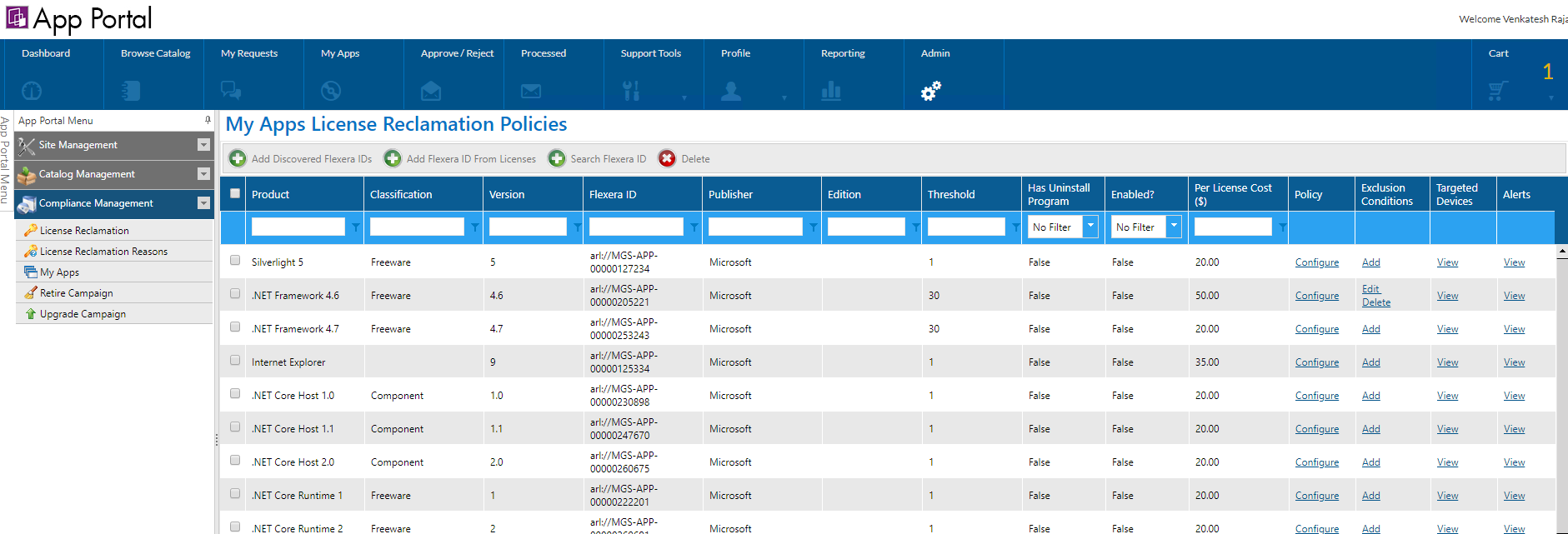Open the Reporting bar chart icon
1568x534 pixels.
point(831,91)
